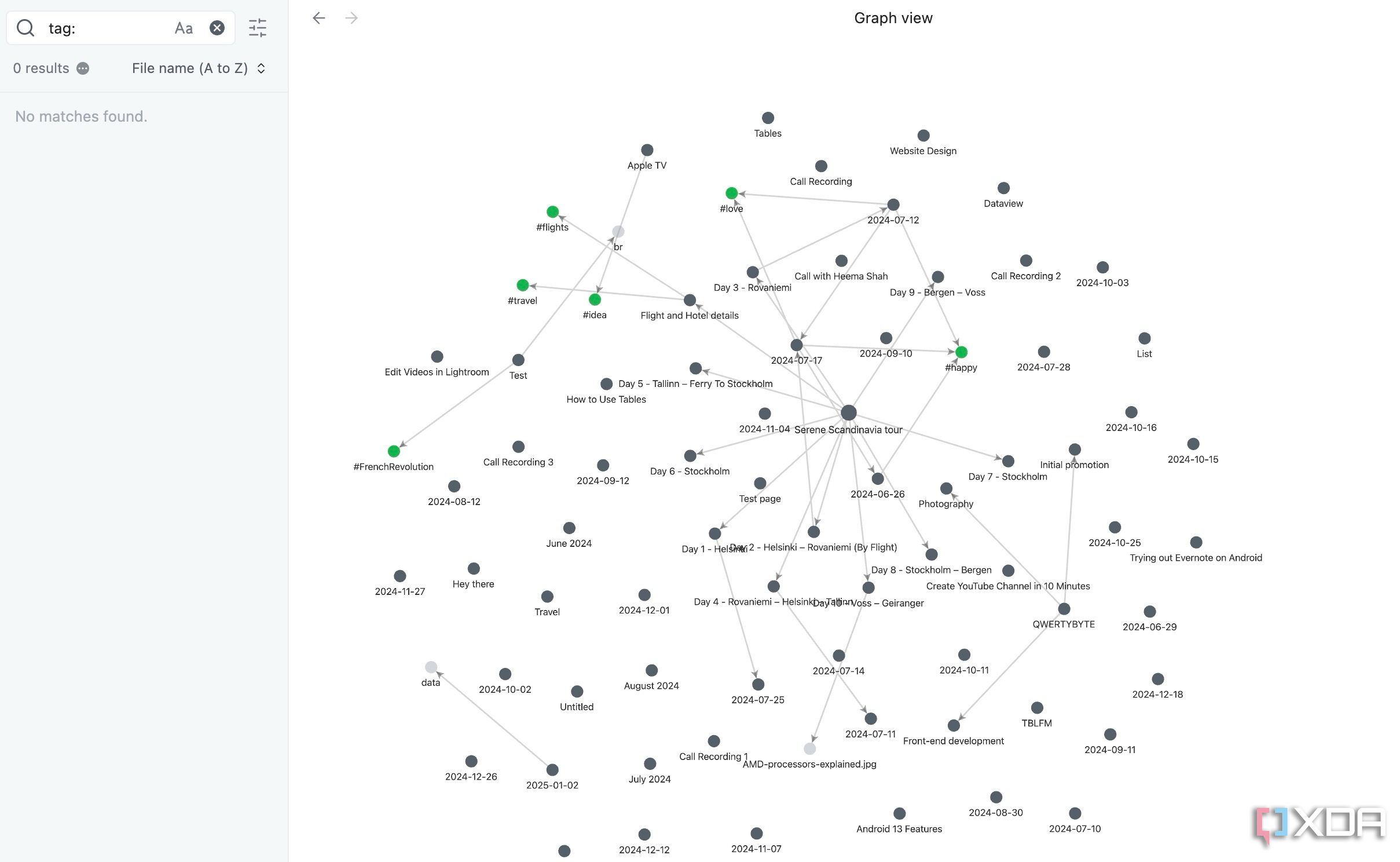This screenshot has width=1400, height=862.
Task: Click the June 2024 node
Action: [x=569, y=528]
